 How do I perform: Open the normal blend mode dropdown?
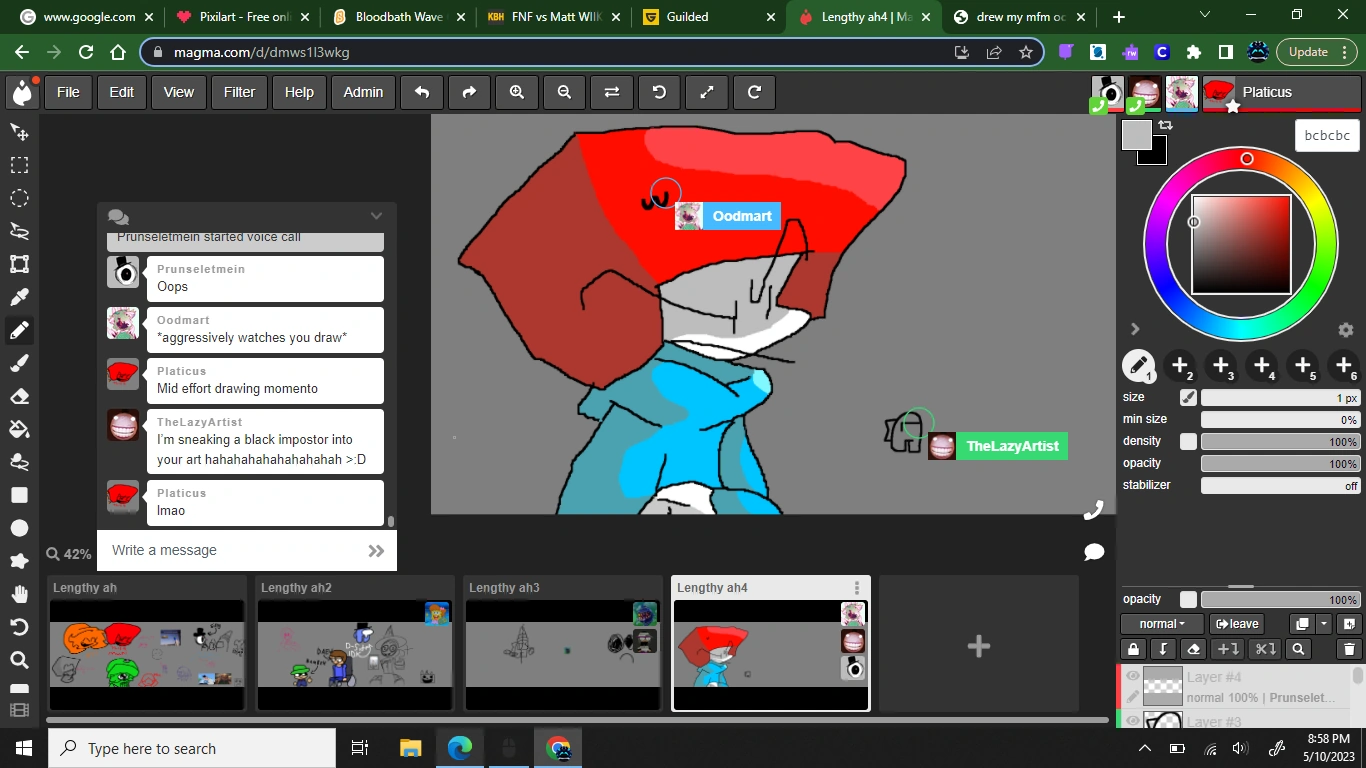tap(1162, 624)
